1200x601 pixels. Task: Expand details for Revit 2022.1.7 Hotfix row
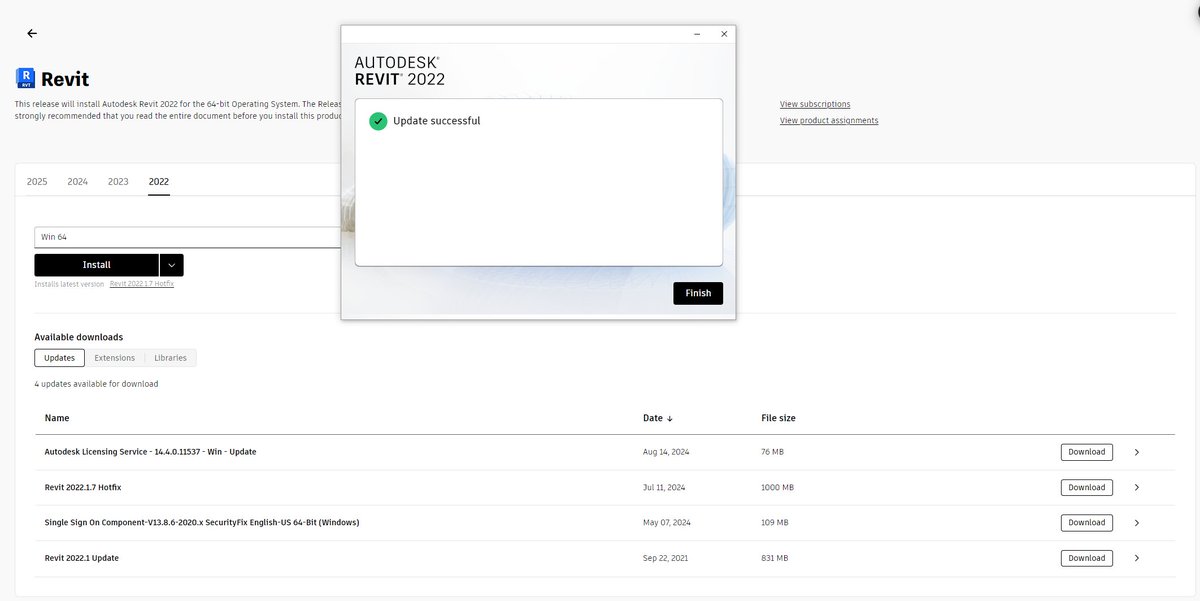[x=1137, y=488]
